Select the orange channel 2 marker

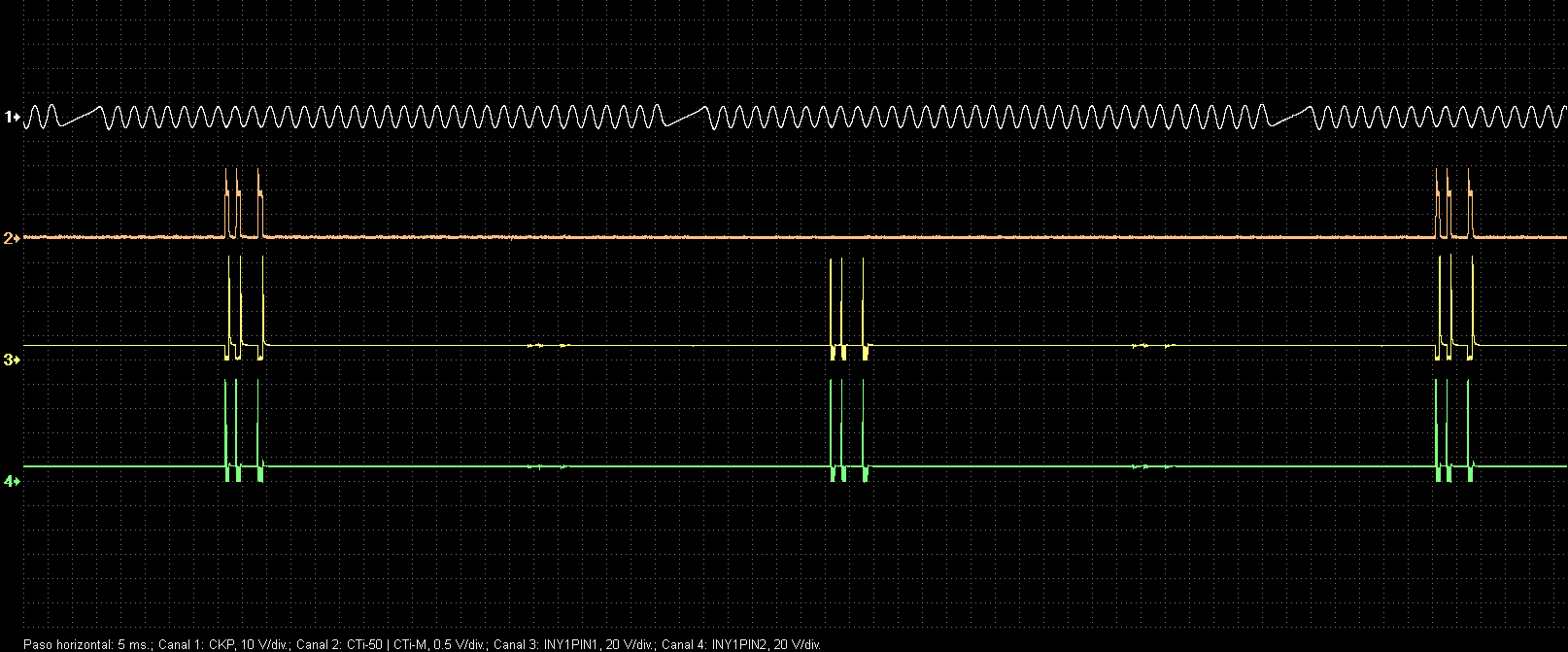pyautogui.click(x=12, y=237)
